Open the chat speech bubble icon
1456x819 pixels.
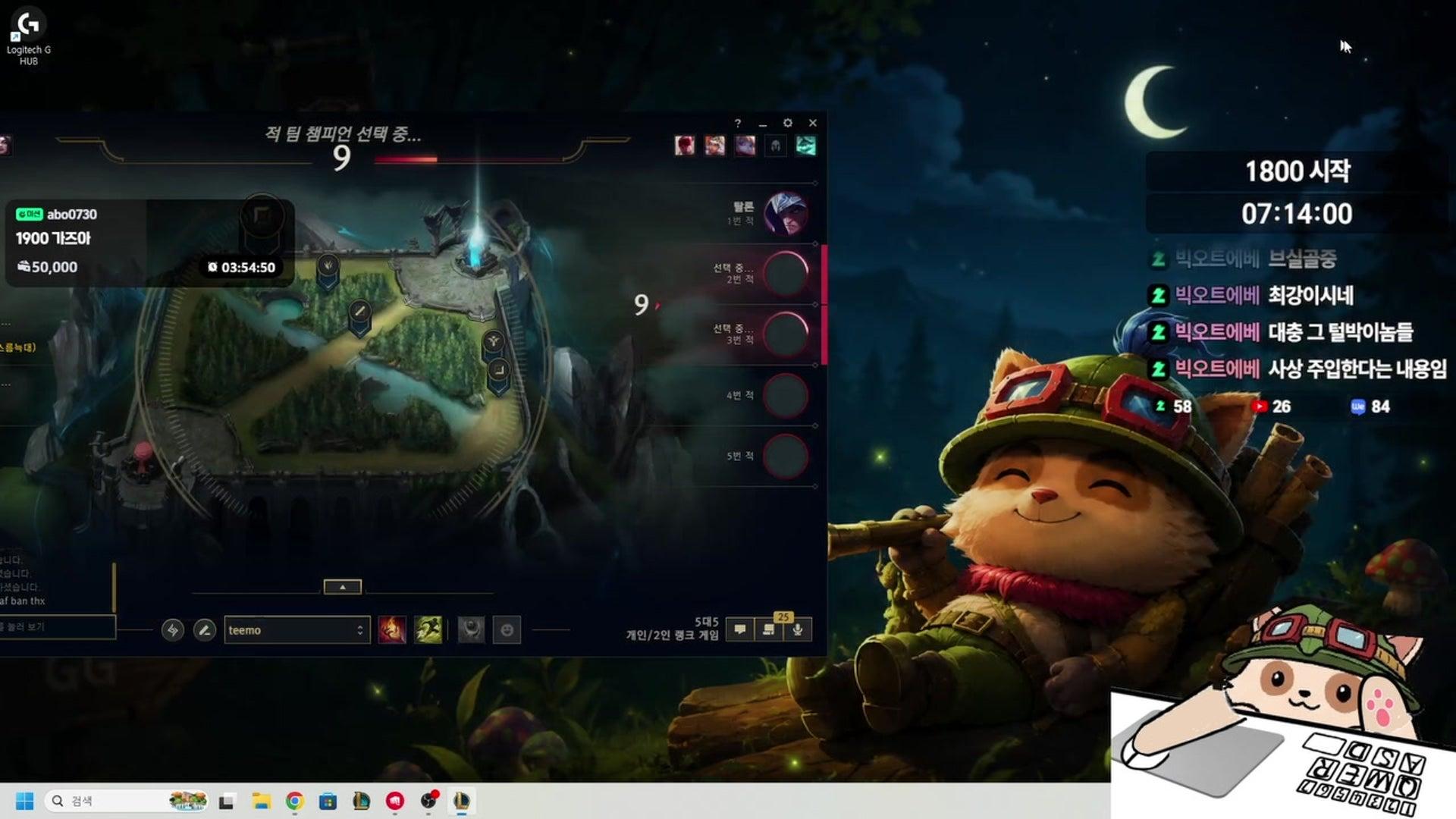(740, 629)
